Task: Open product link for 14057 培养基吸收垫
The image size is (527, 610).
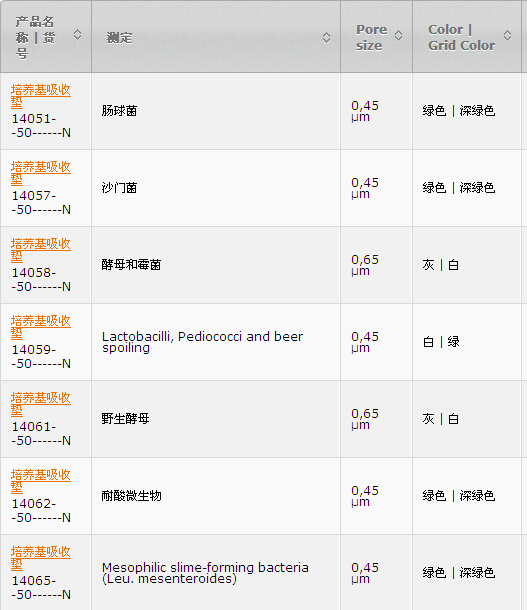Action: coord(40,173)
